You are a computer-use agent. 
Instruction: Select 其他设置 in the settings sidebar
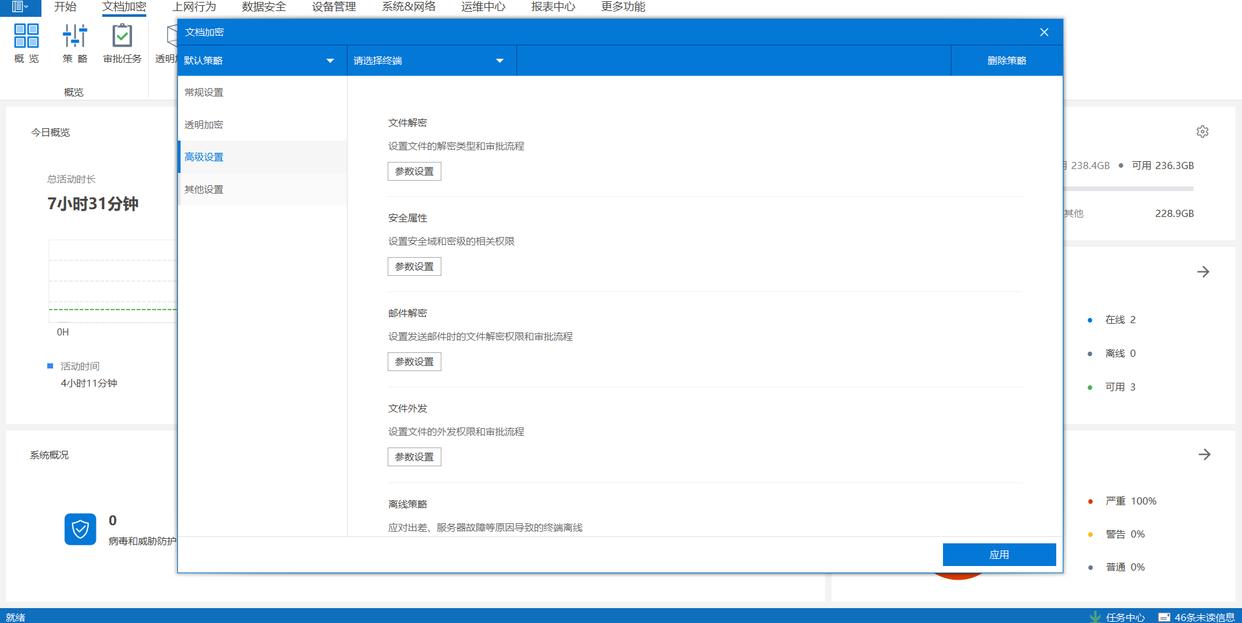coord(204,189)
